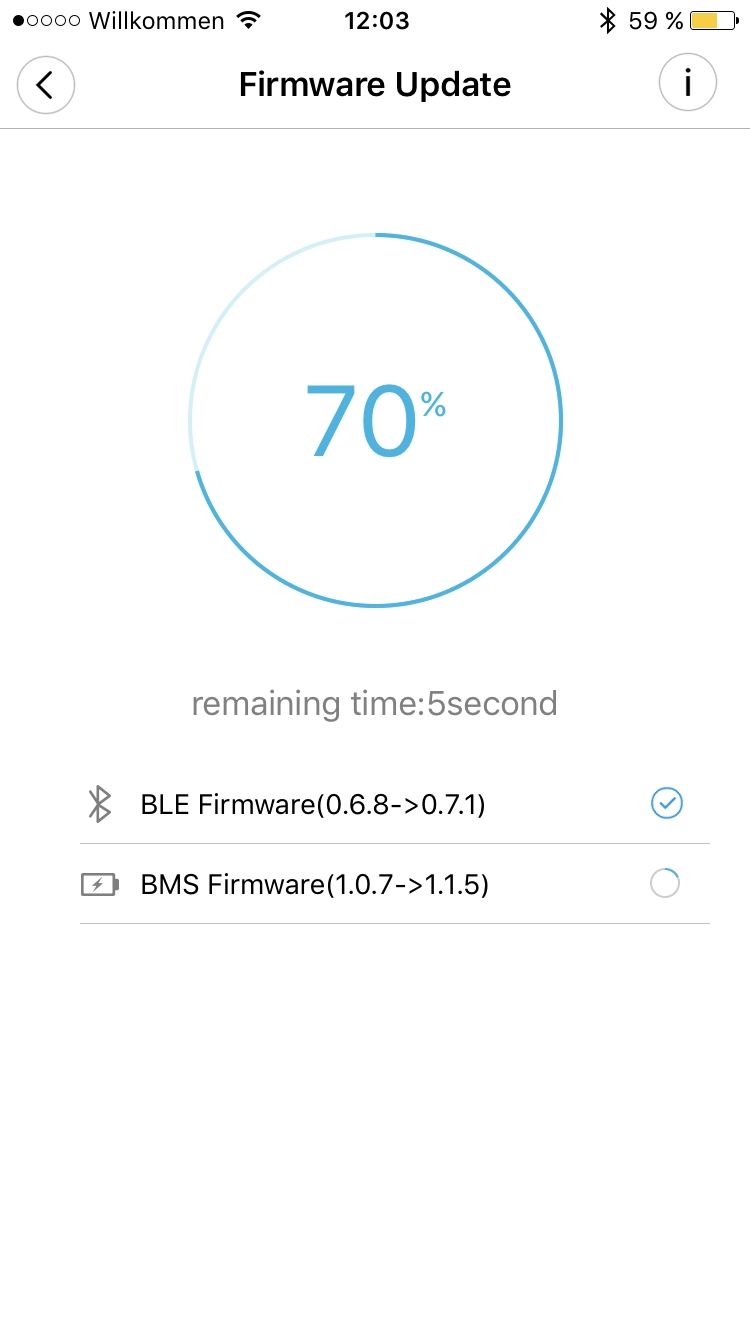The height and width of the screenshot is (1334, 750).
Task: Click the battery icon beside BMS Firmware
Action: (x=100, y=884)
